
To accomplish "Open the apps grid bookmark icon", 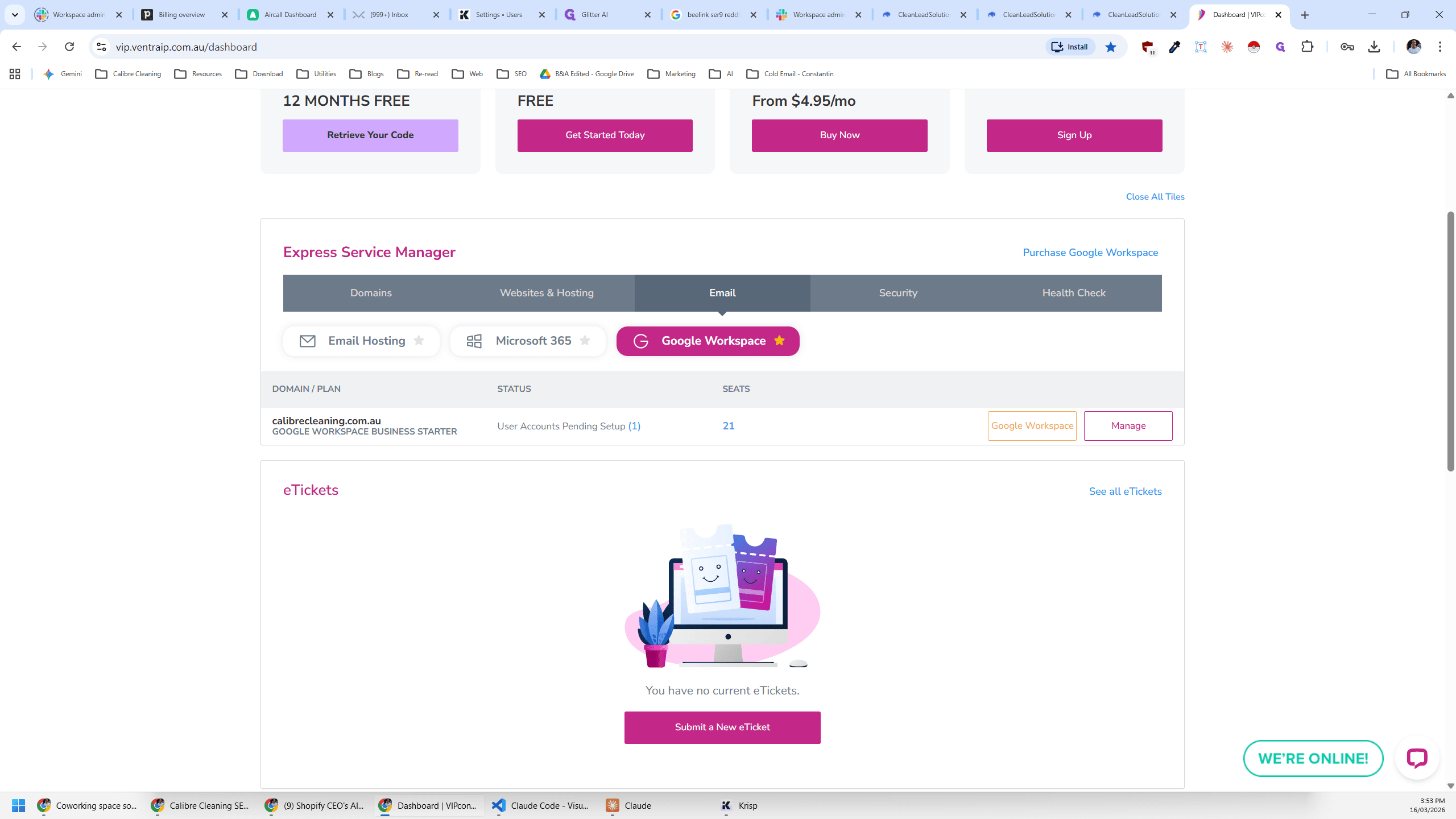I will tap(15, 74).
